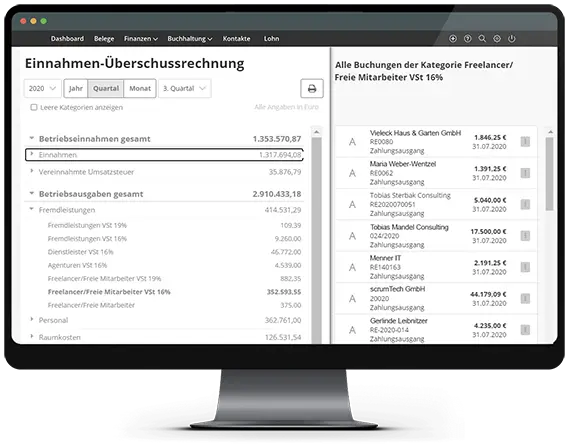
Task: Click amount 44.179,09 € of scrumTech
Action: (x=488, y=294)
